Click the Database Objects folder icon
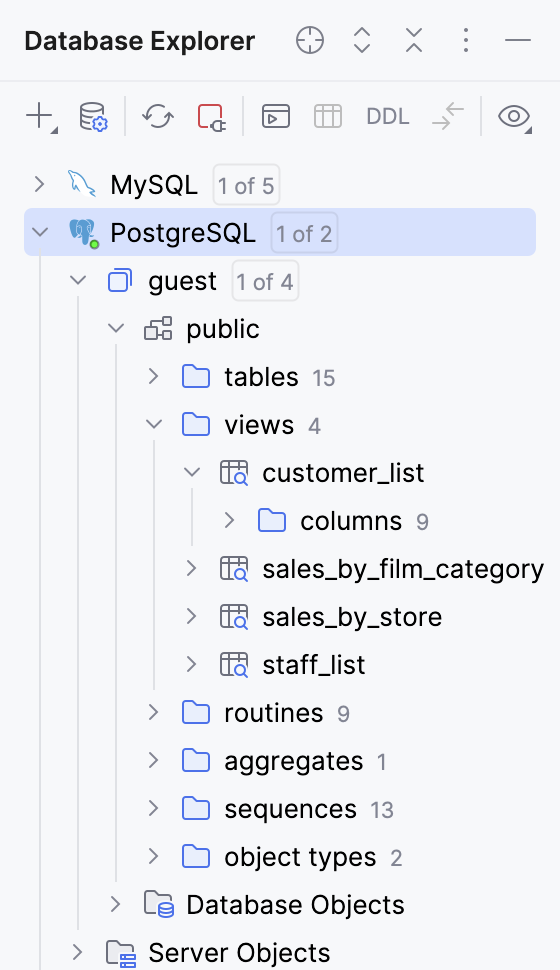The height and width of the screenshot is (970, 560). pos(159,905)
